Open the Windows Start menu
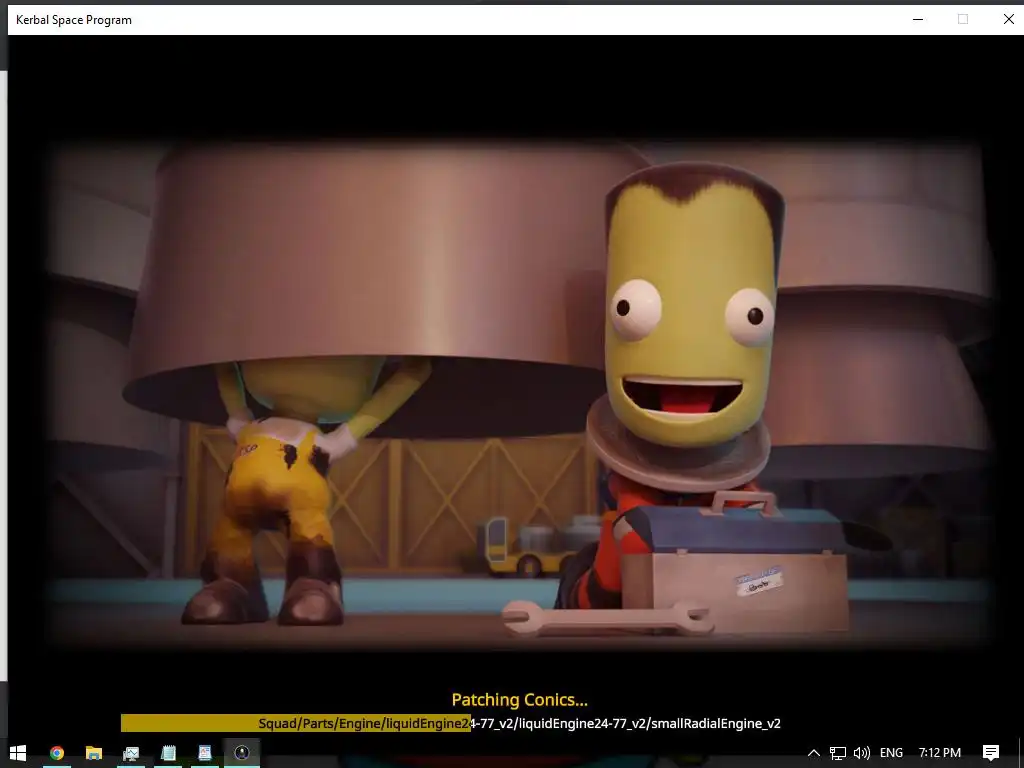This screenshot has height=768, width=1024. pyautogui.click(x=18, y=753)
